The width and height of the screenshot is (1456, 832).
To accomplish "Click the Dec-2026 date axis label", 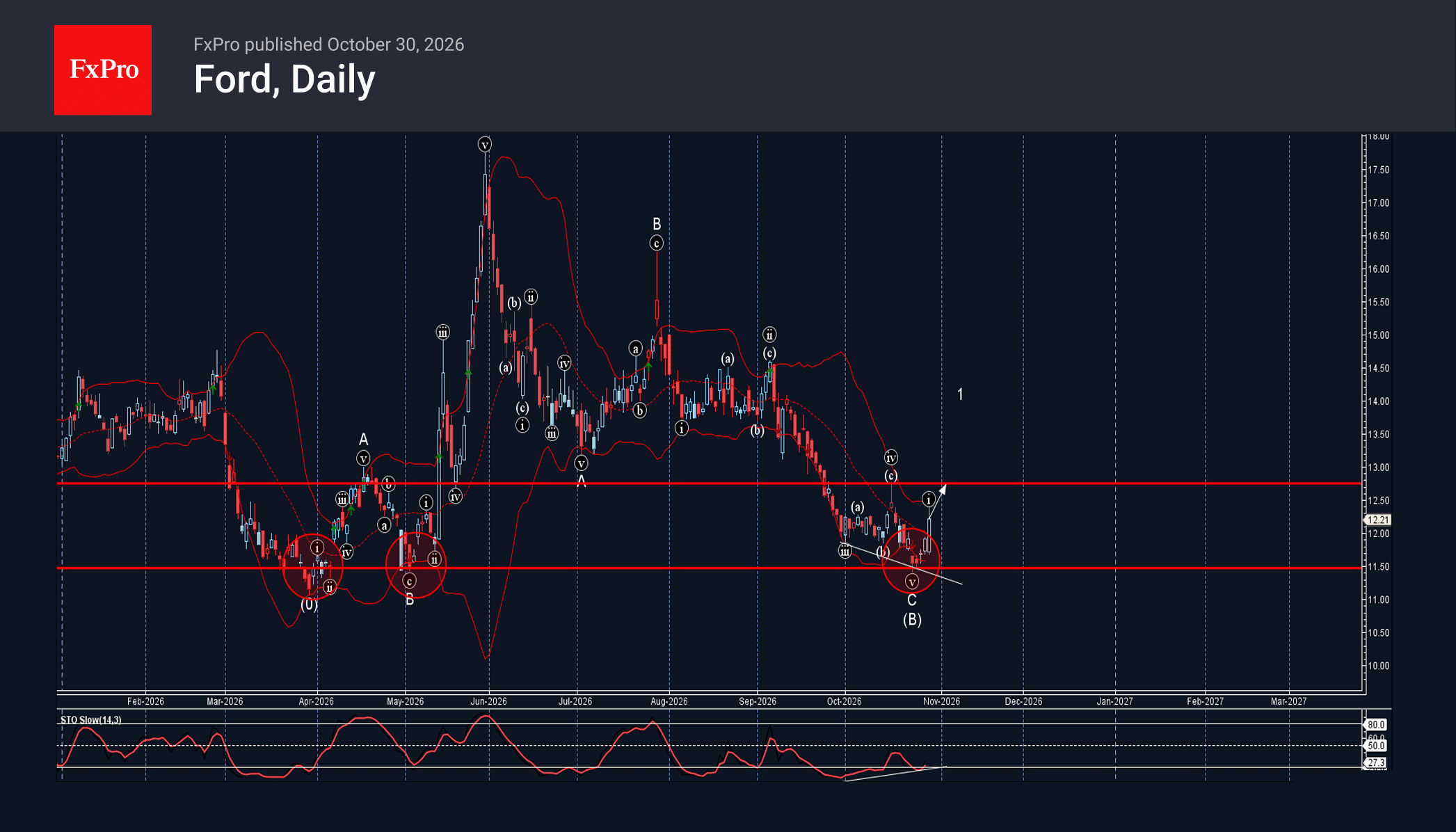I will (x=1023, y=701).
